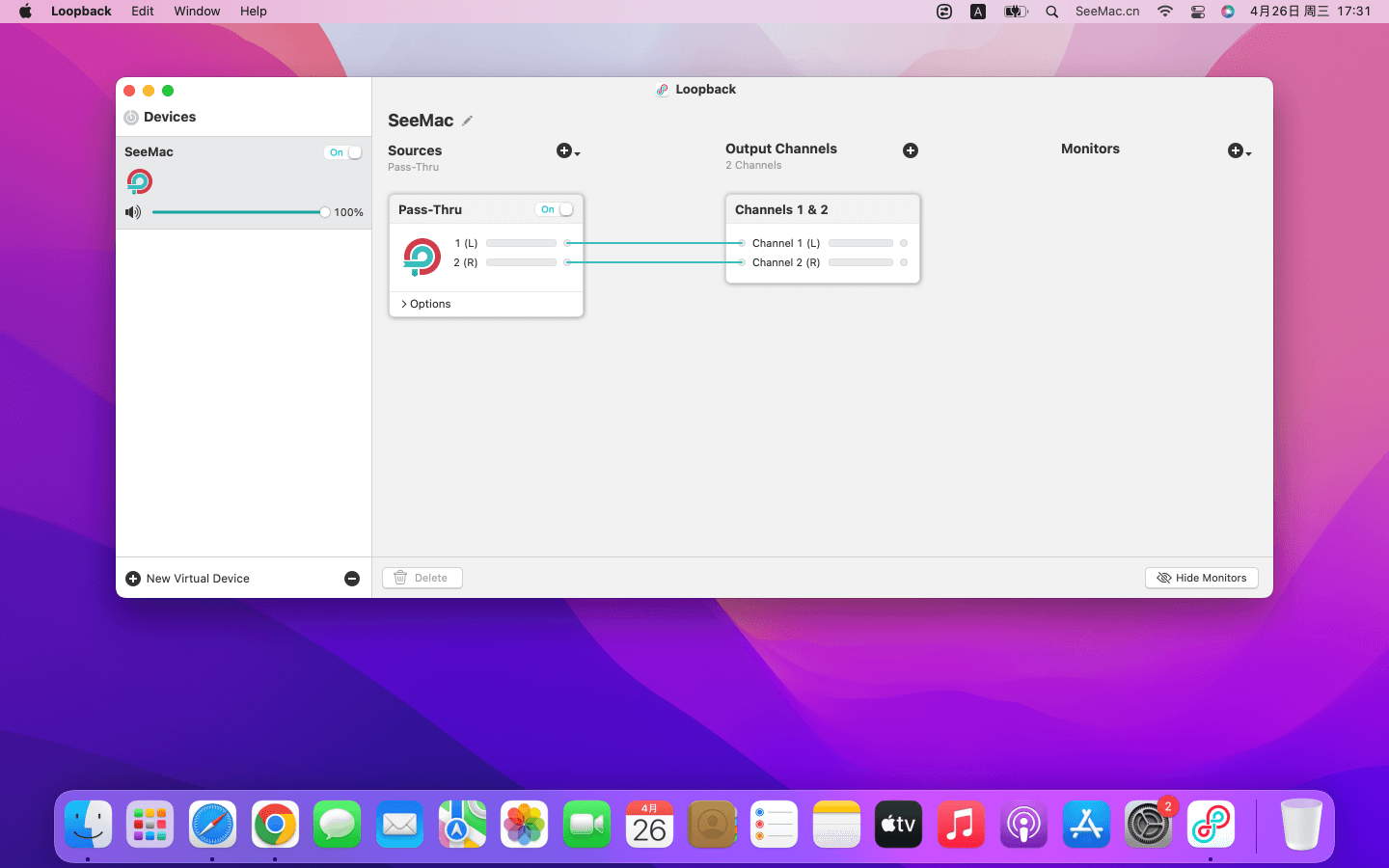
Task: Toggle the SeeMac device On switch
Action: point(344,152)
